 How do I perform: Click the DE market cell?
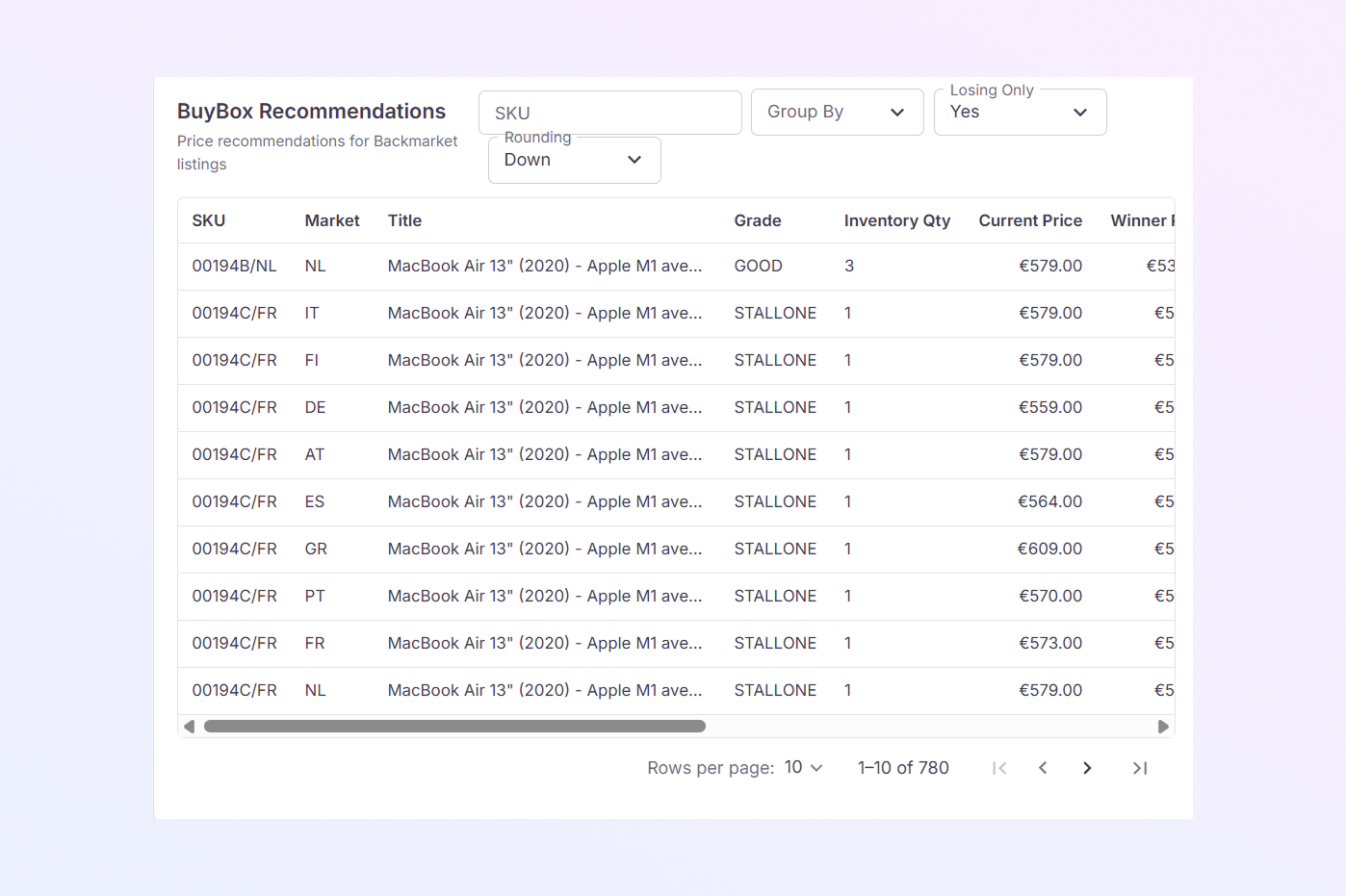(315, 407)
